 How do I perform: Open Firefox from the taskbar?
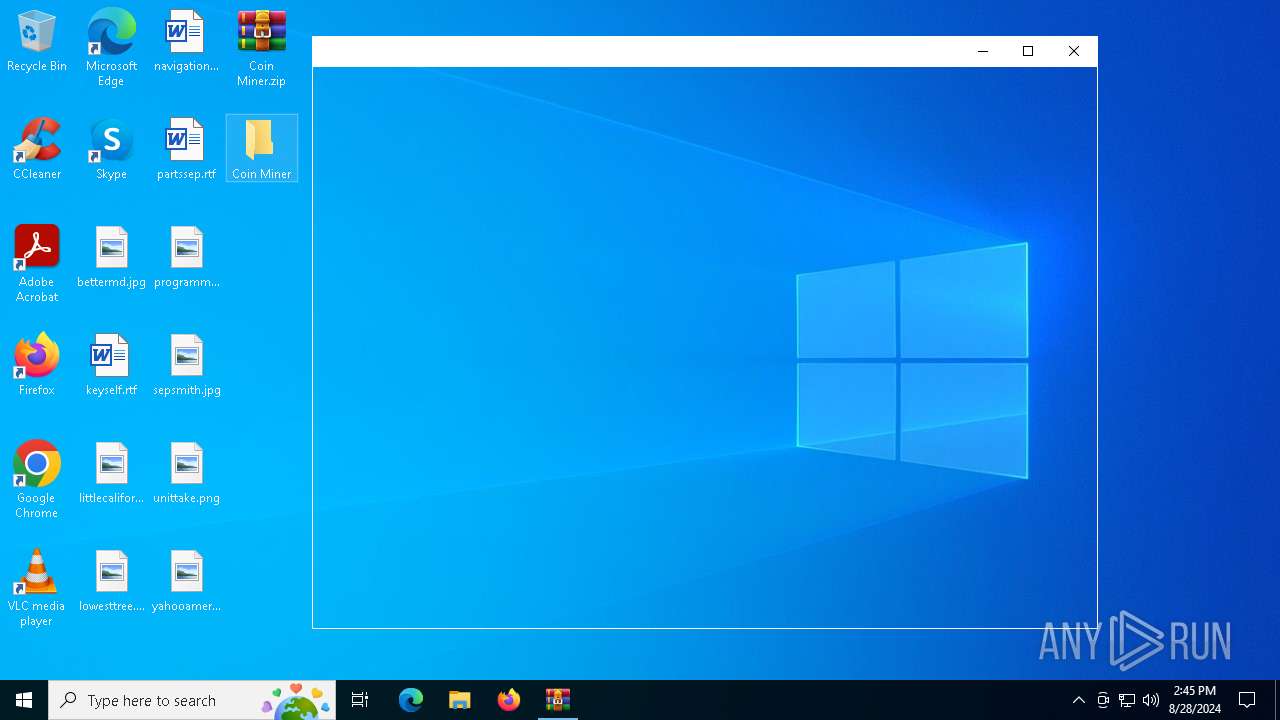[508, 700]
